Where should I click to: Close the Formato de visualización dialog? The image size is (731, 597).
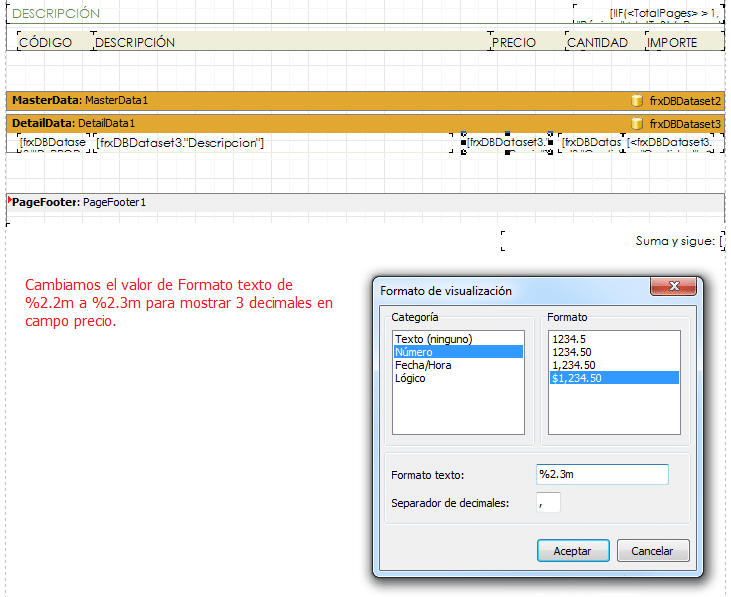(x=673, y=286)
